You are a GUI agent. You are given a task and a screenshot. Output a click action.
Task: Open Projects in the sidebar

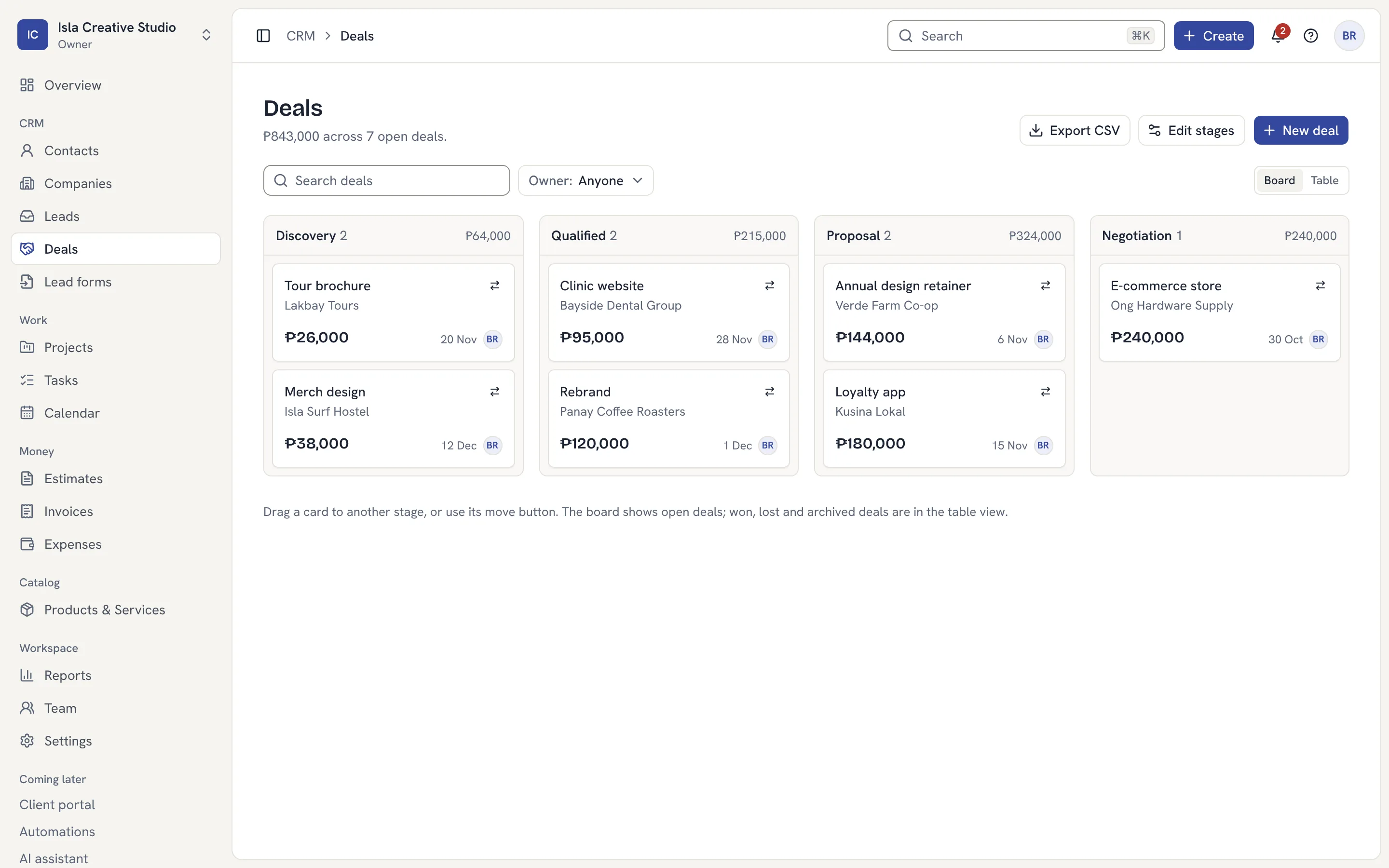point(115,347)
